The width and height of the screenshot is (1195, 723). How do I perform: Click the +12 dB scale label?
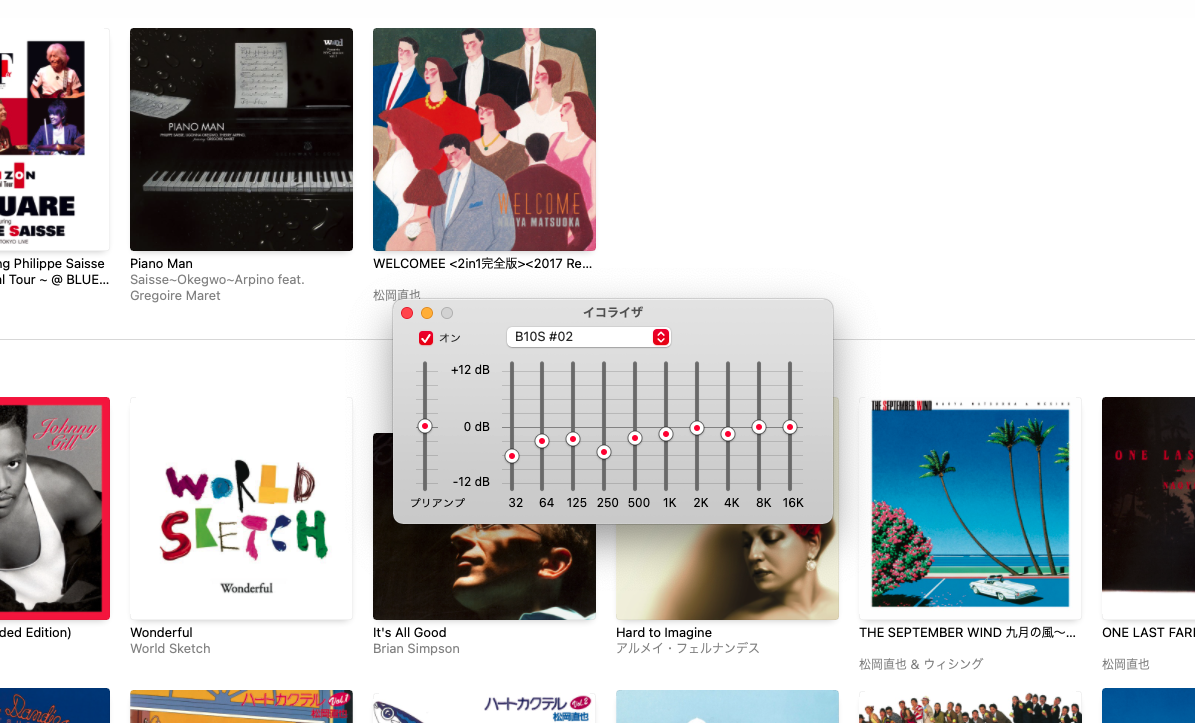pyautogui.click(x=470, y=370)
